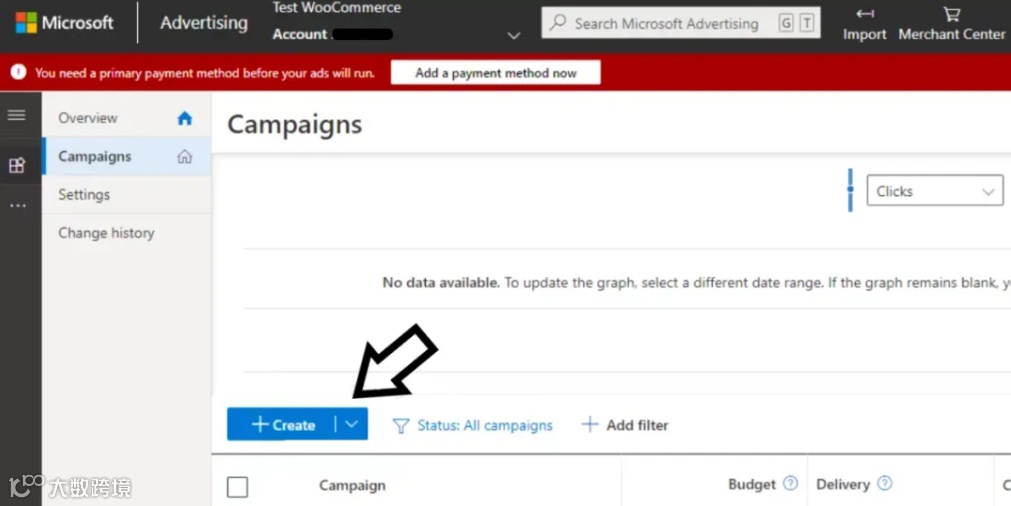Open Settings in the sidebar

[126, 195]
